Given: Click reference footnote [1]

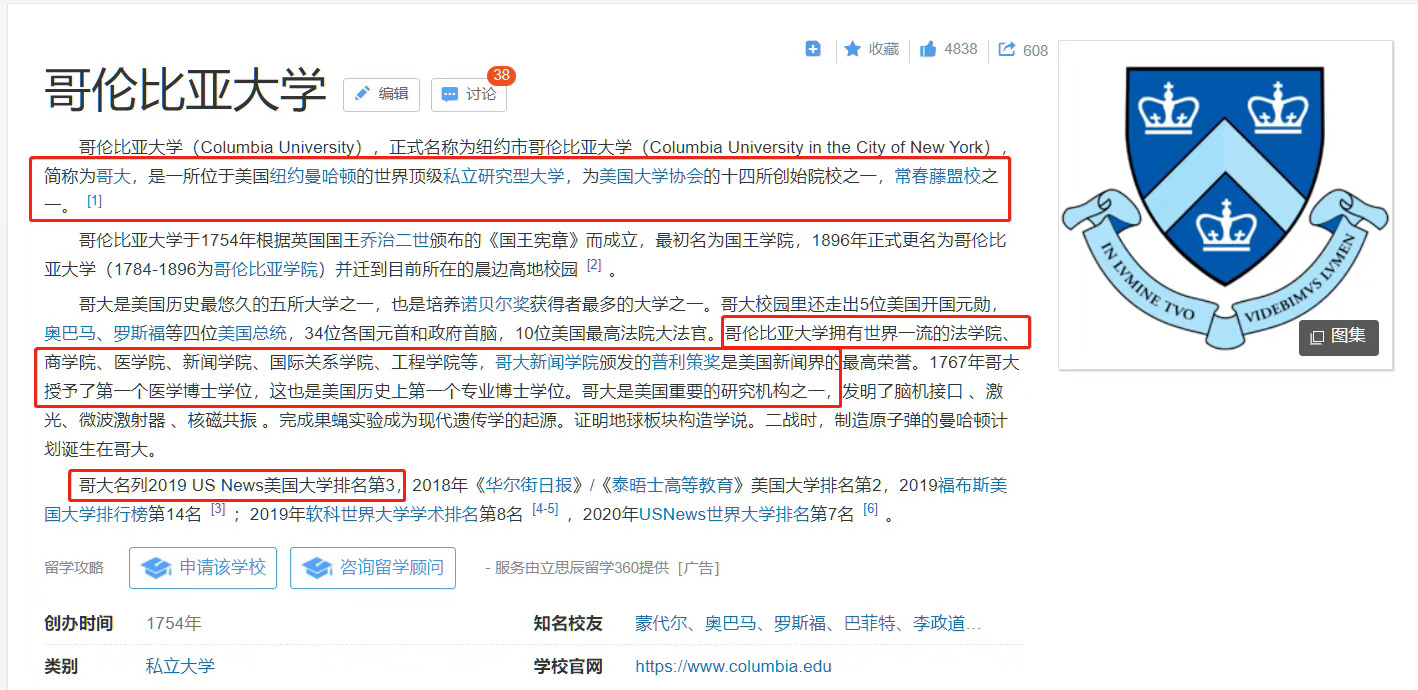Looking at the screenshot, I should pos(94,201).
